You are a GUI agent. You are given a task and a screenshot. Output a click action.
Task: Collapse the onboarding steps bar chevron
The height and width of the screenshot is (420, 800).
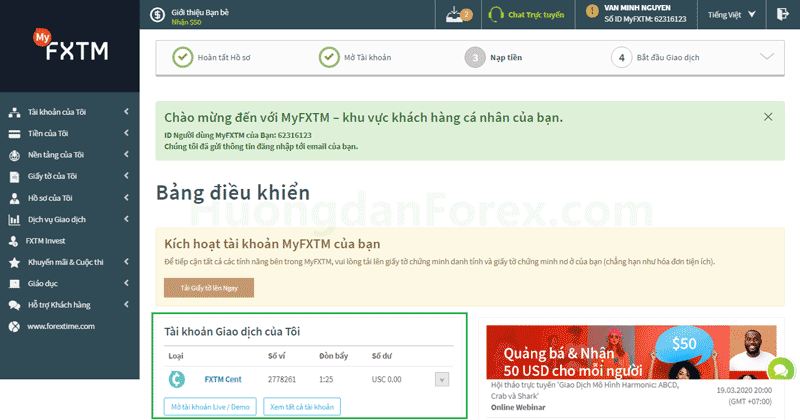click(766, 57)
